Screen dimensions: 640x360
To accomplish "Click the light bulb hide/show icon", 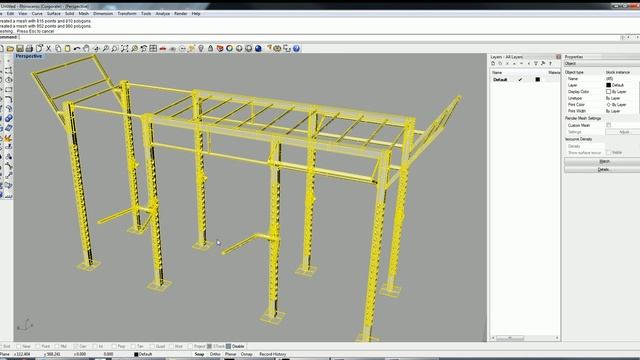I will coord(201,49).
